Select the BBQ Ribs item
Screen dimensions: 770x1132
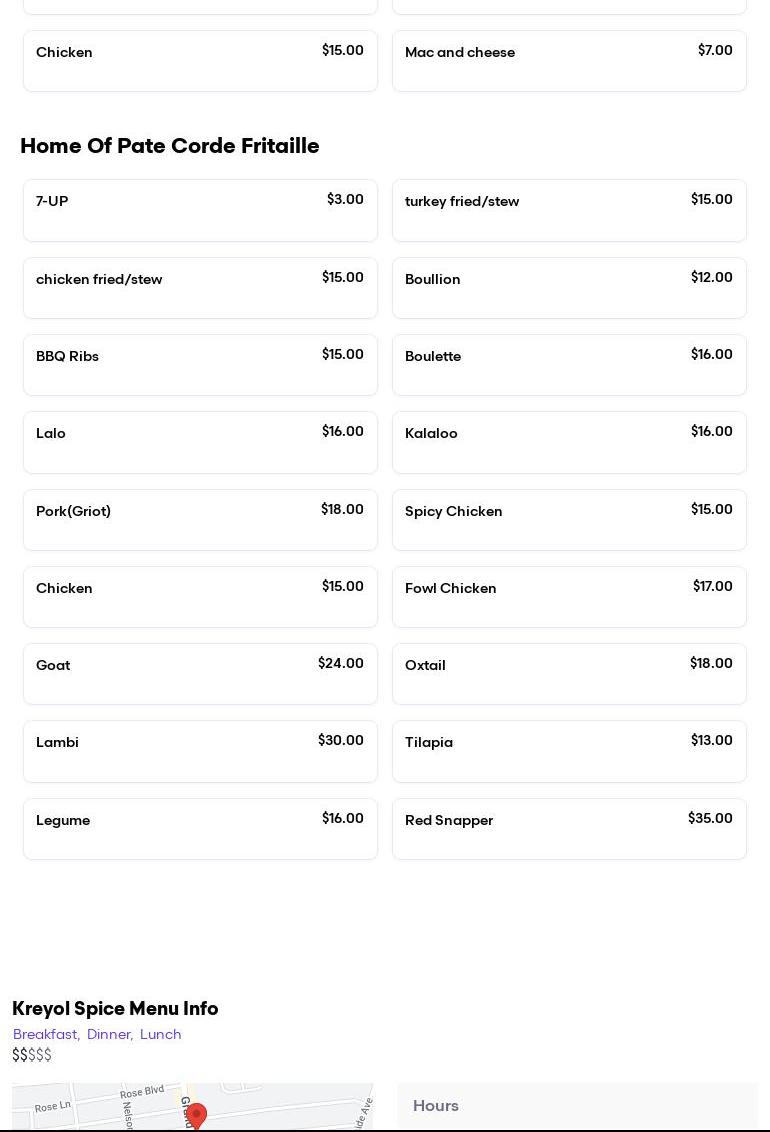(x=200, y=365)
